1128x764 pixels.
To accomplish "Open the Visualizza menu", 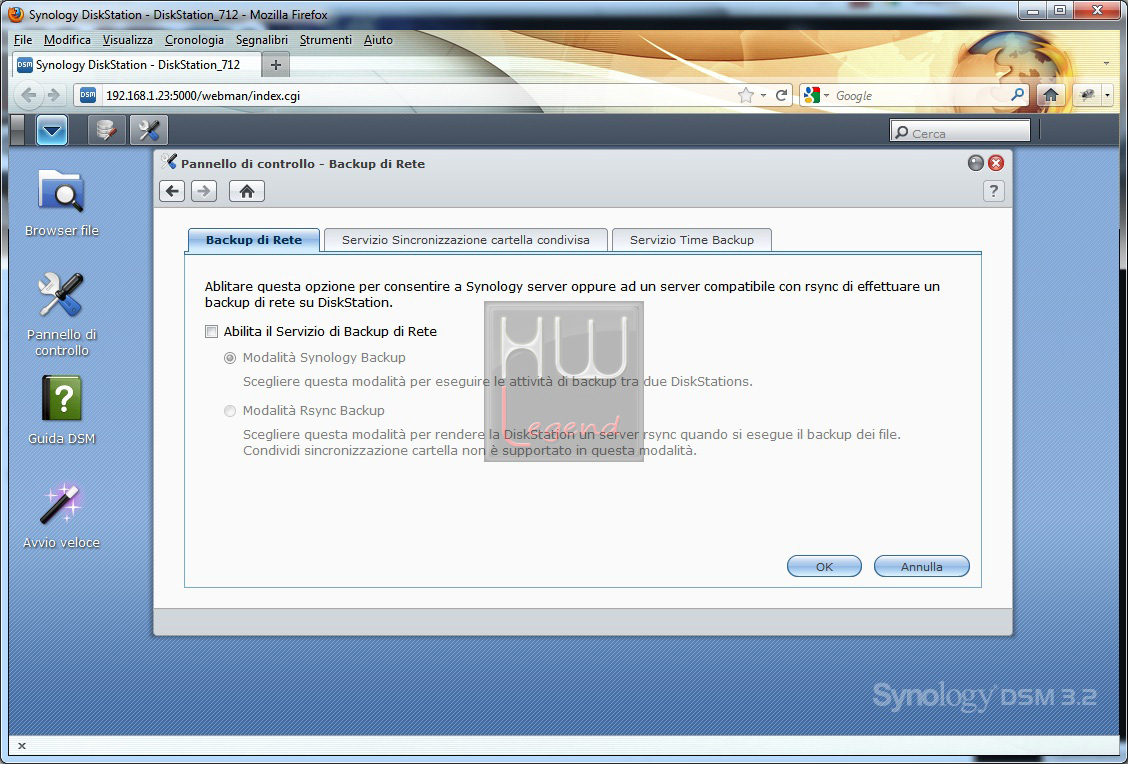I will point(127,40).
